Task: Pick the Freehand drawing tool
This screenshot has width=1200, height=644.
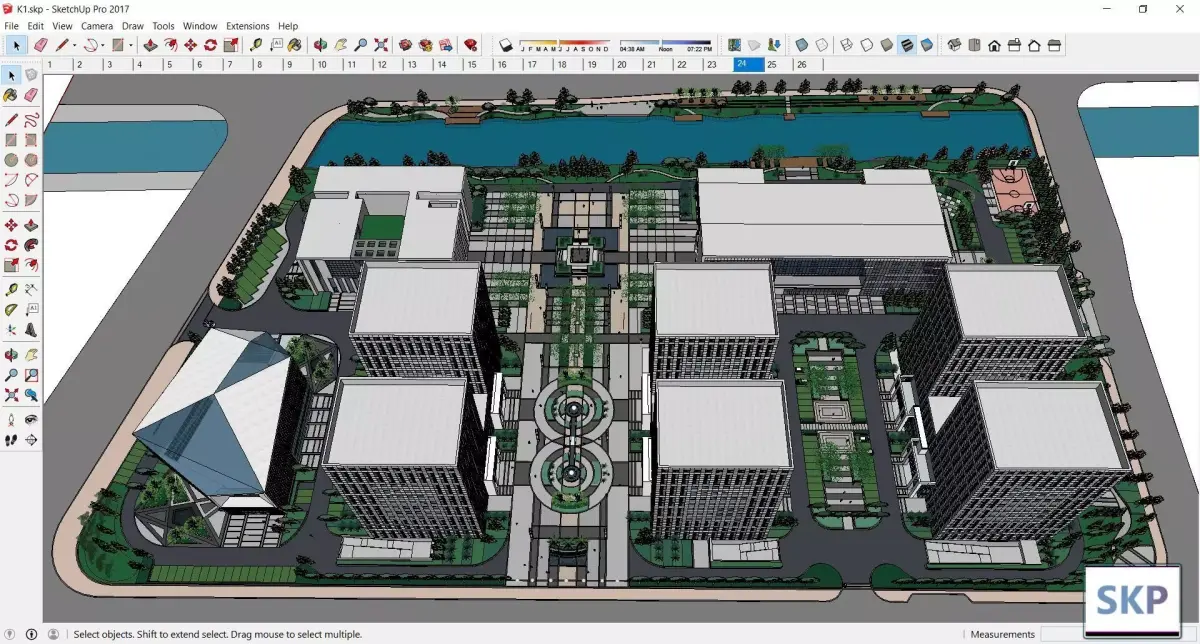Action: click(31, 121)
